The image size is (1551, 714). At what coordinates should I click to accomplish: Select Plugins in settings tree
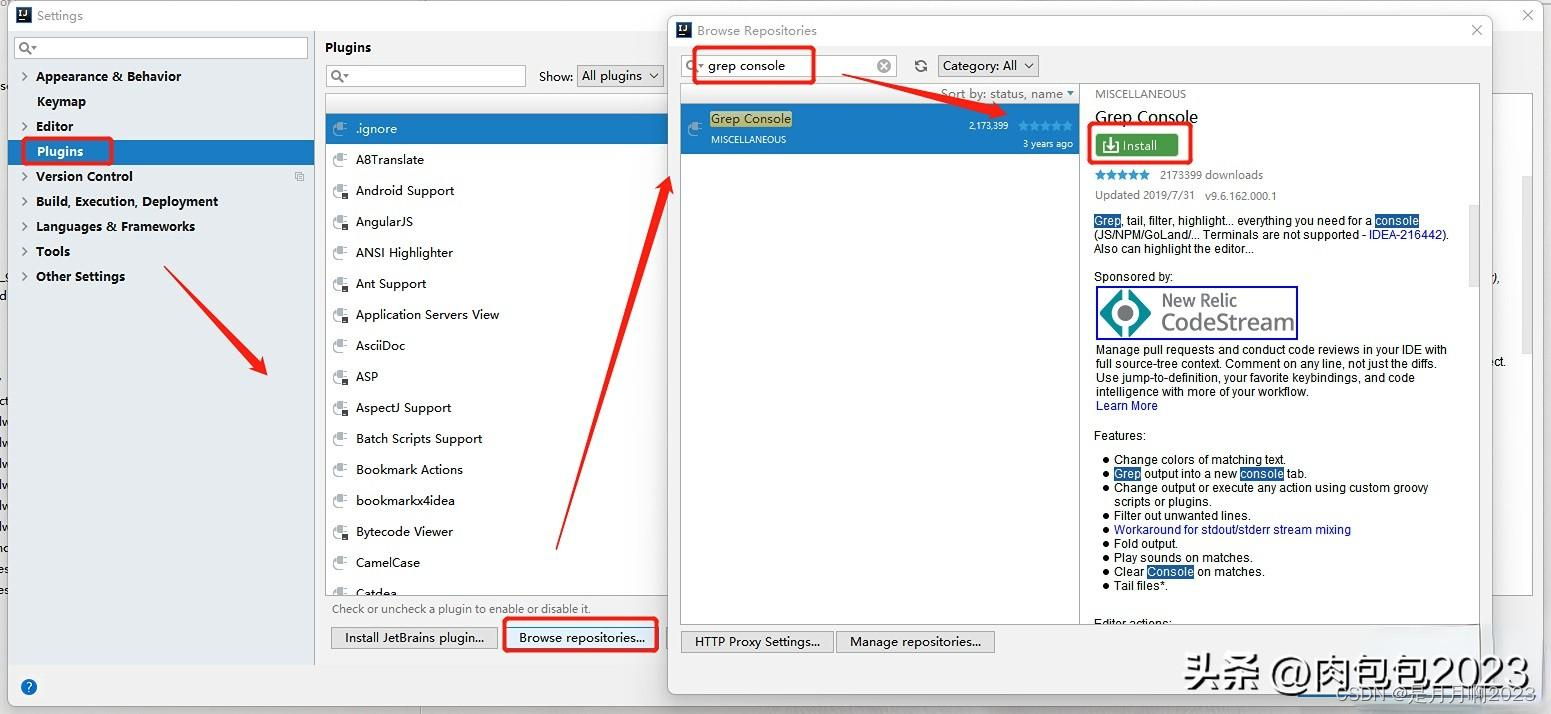click(x=161, y=152)
